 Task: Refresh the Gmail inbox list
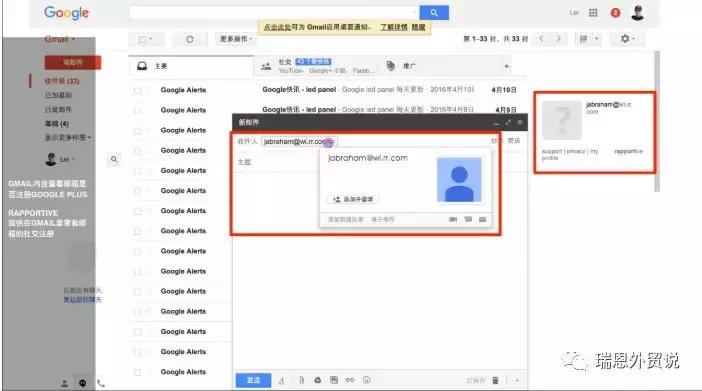tap(190, 39)
